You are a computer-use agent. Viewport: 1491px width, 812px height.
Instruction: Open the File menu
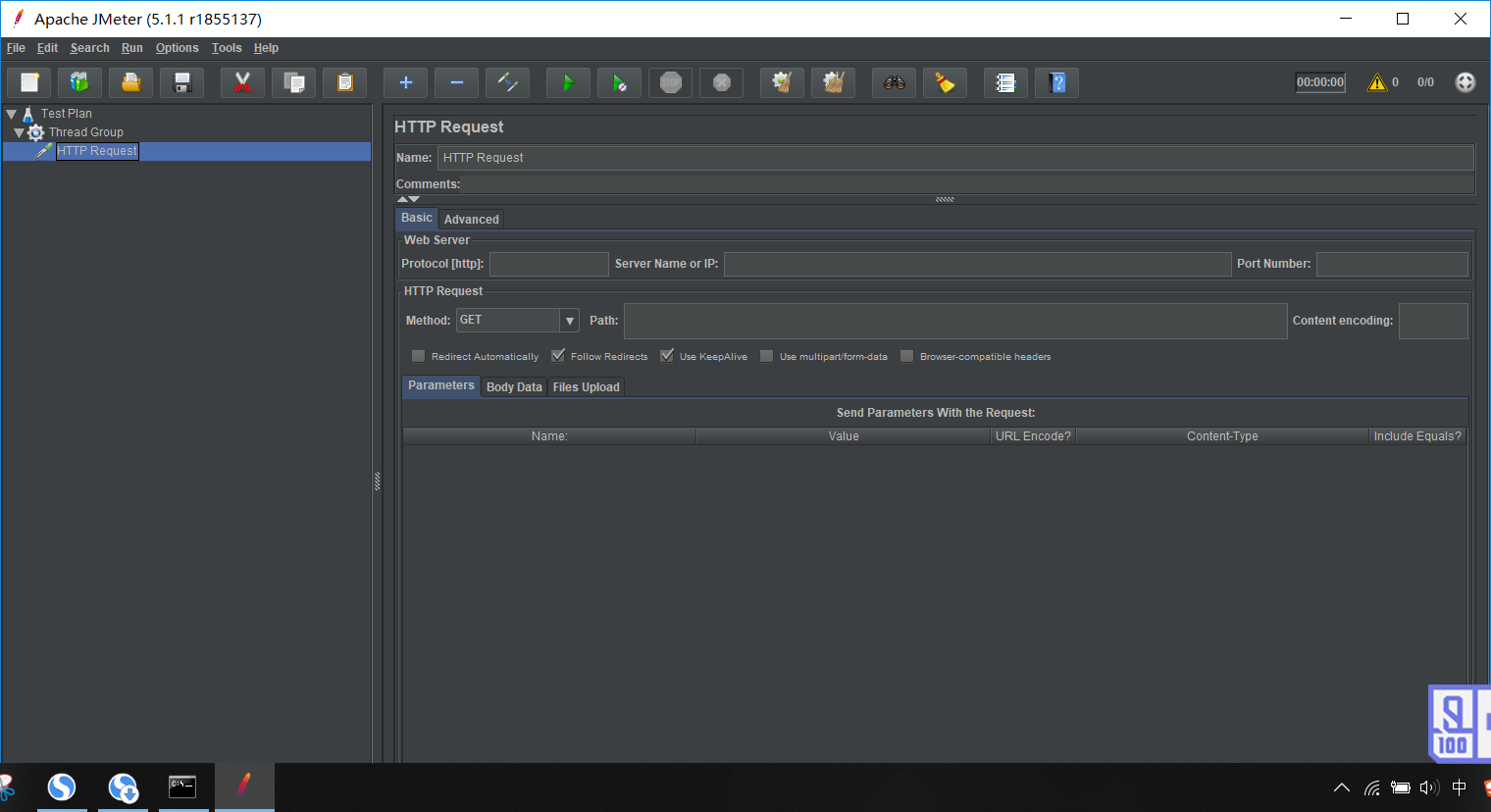point(16,48)
